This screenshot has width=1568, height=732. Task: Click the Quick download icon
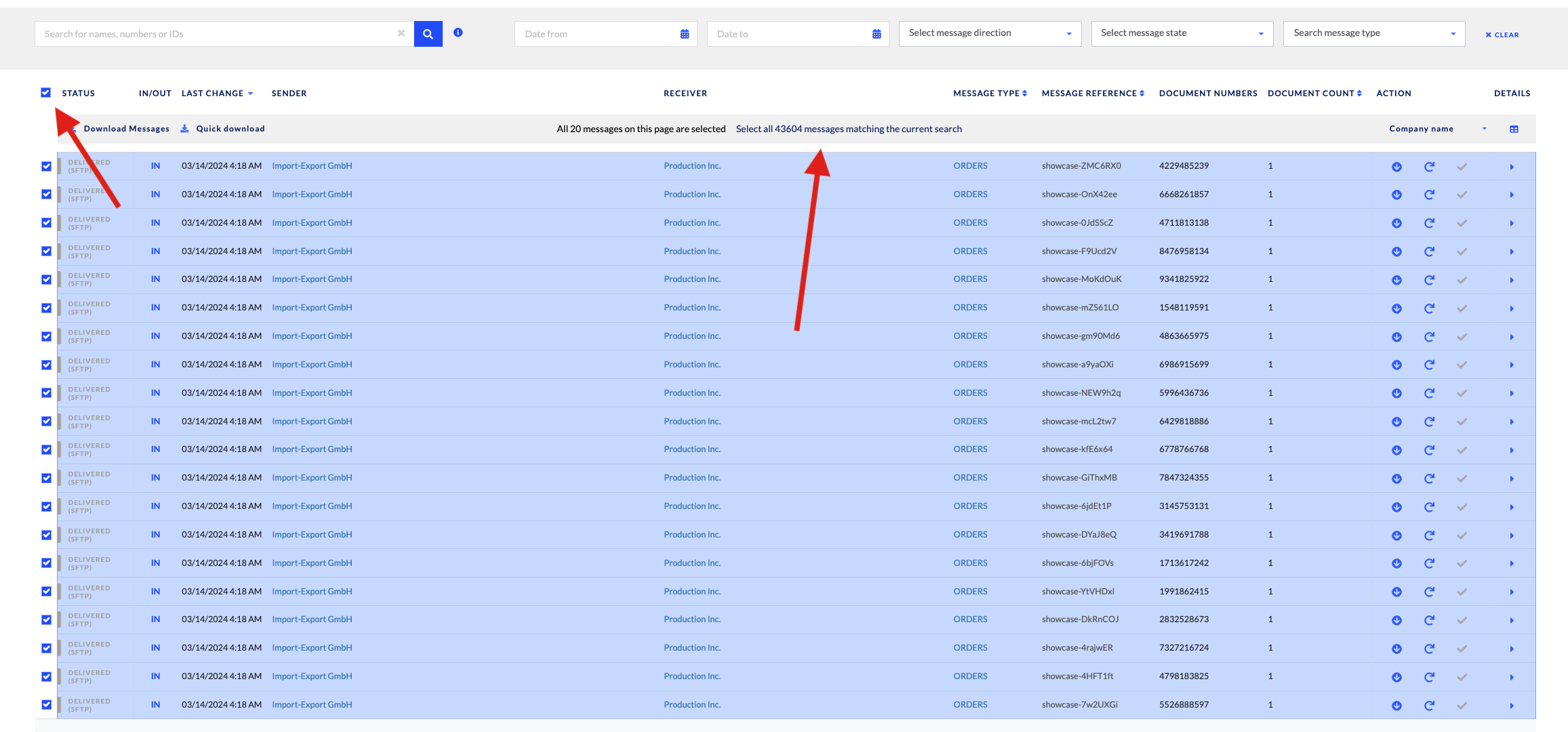pos(184,129)
